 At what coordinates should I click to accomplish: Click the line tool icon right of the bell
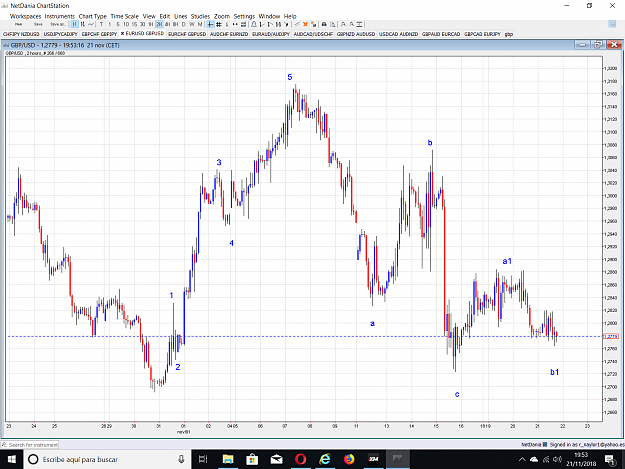coord(262,24)
